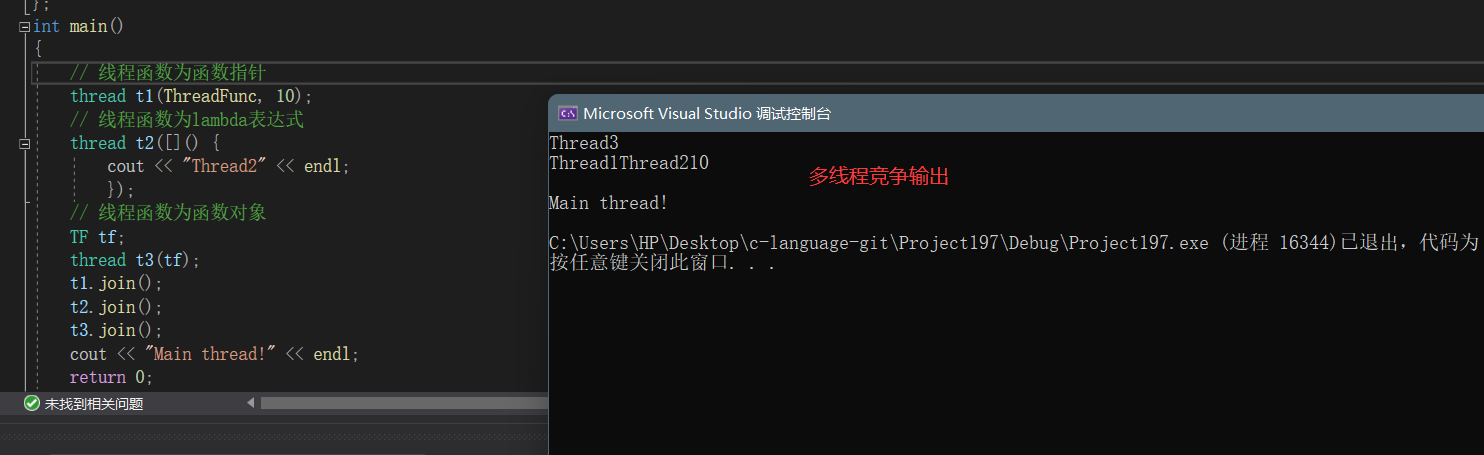
Task: Click the Thread1Thread210 console output line
Action: click(628, 163)
